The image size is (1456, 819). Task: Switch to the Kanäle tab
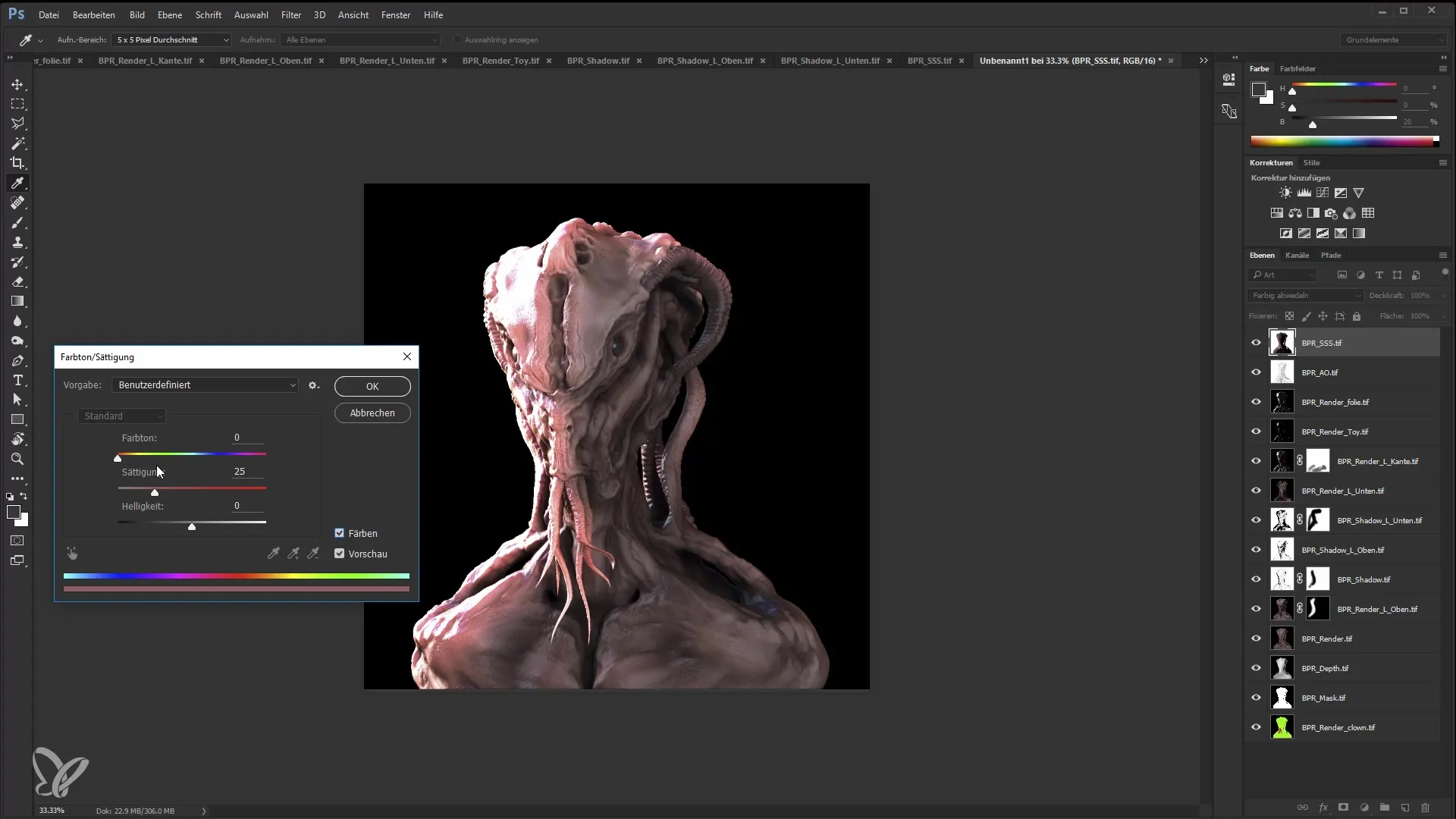(x=1297, y=256)
